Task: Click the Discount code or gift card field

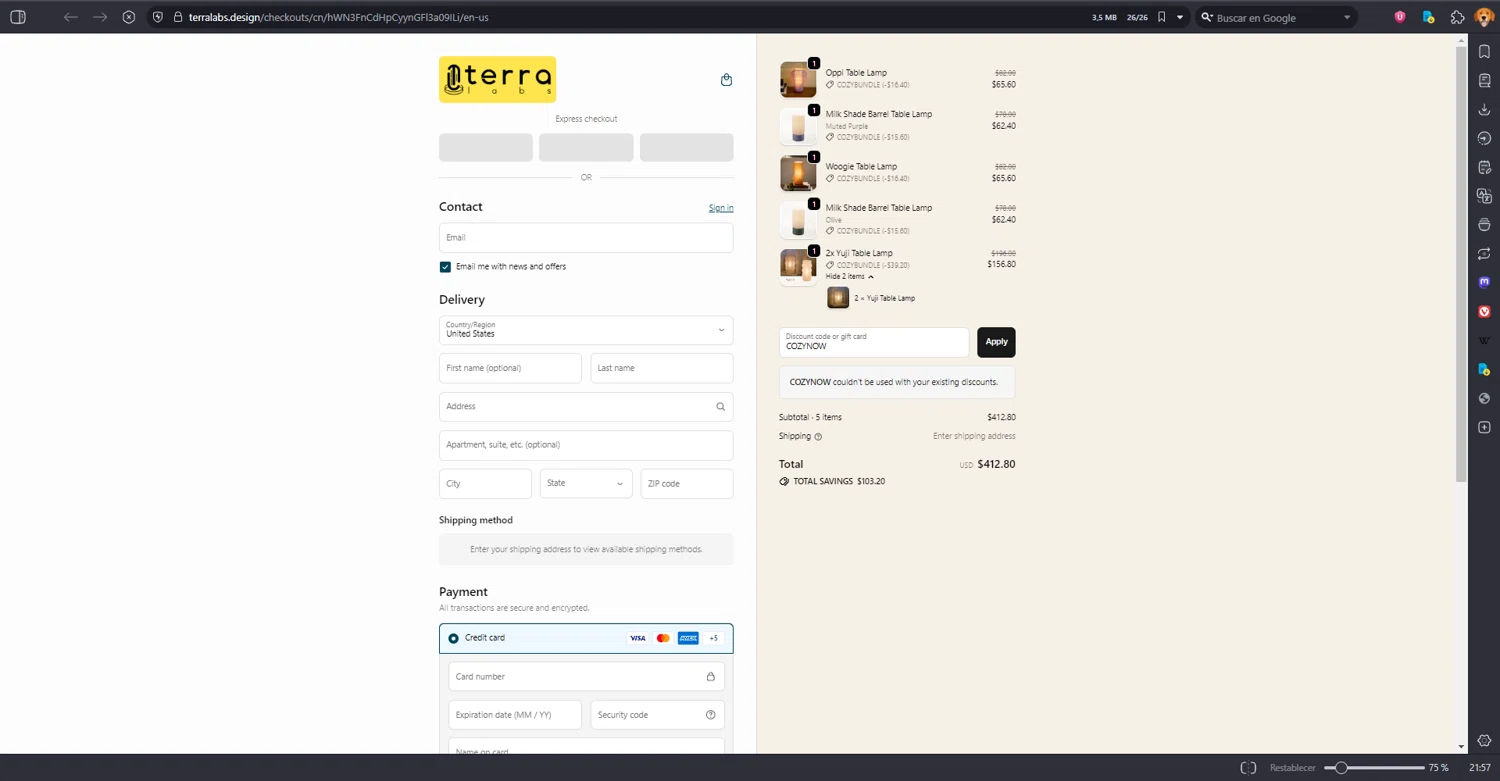Action: click(x=874, y=342)
